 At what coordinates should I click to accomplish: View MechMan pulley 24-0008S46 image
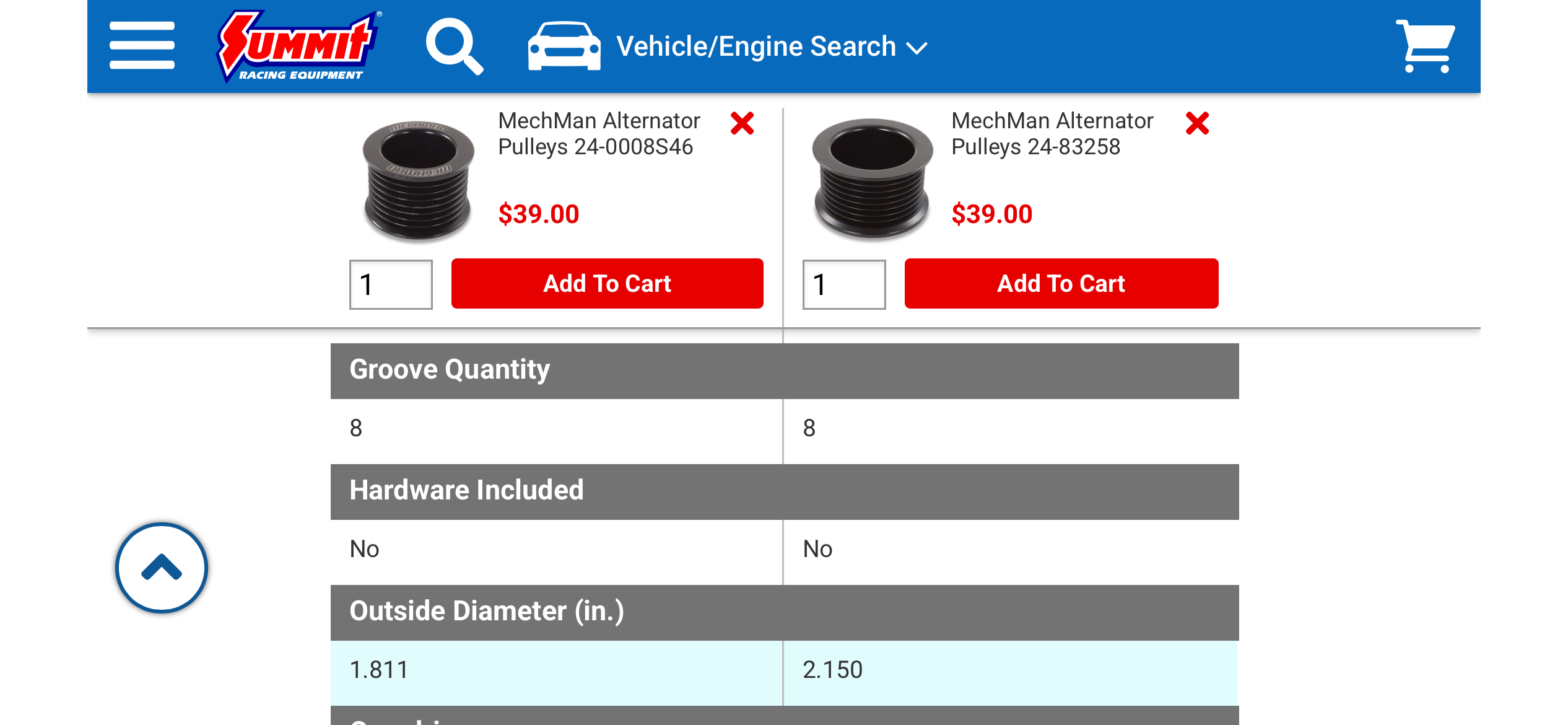(419, 180)
